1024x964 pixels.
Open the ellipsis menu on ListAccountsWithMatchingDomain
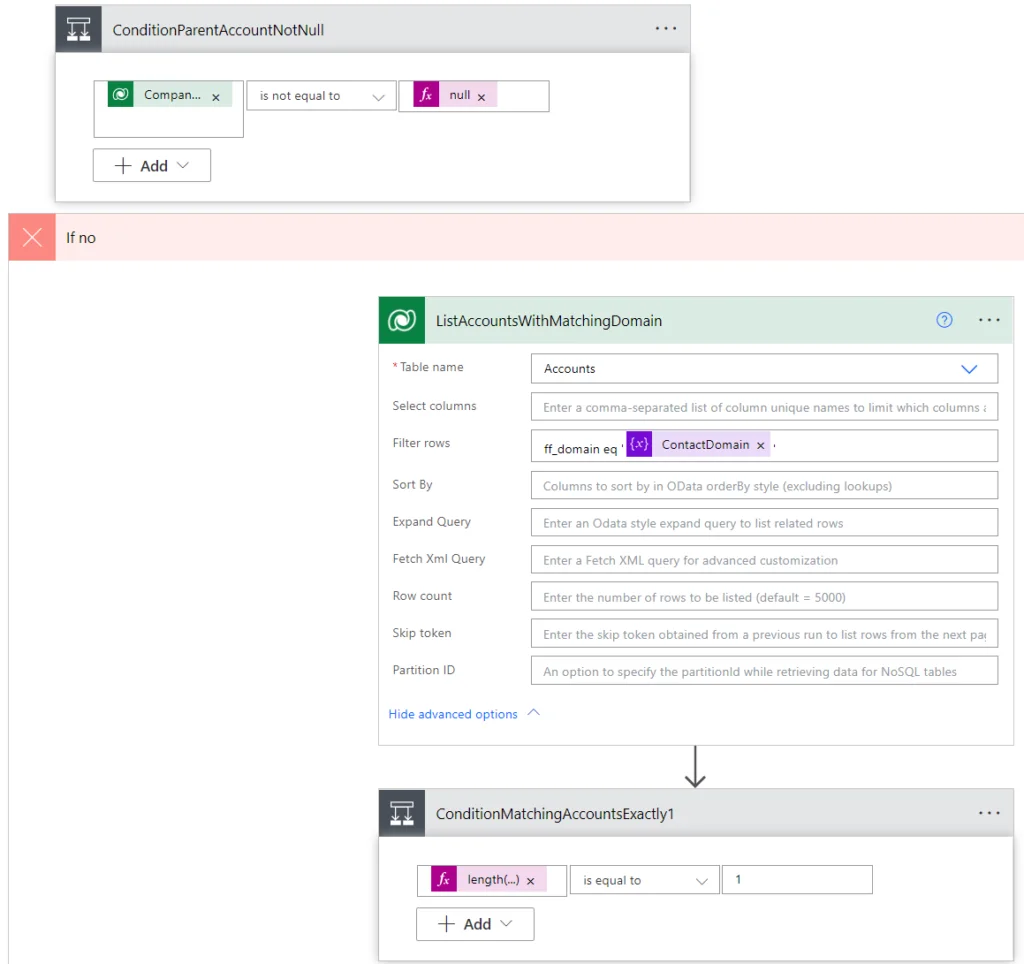coord(989,320)
